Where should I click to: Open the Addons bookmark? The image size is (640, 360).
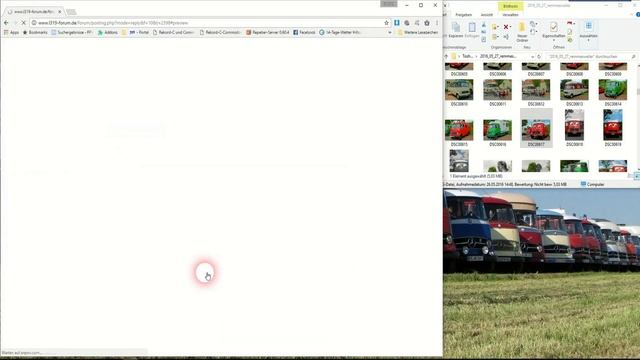(108, 32)
